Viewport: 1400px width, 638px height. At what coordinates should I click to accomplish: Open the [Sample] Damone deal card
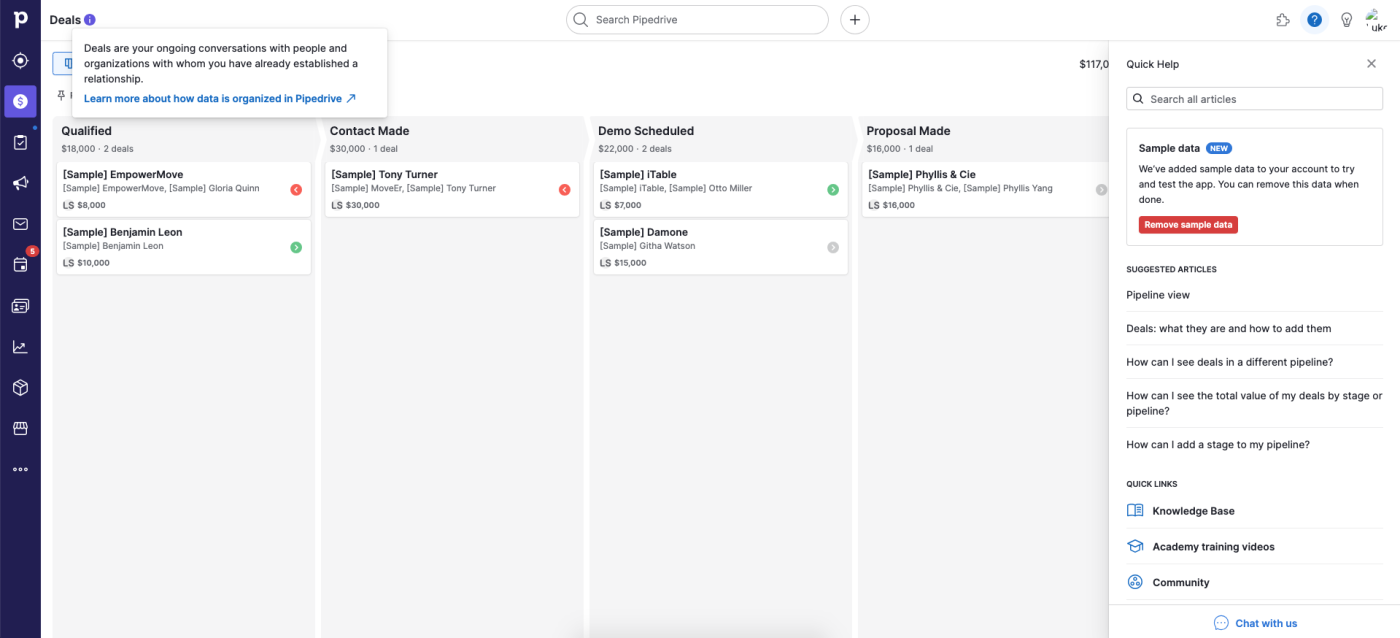click(x=720, y=247)
